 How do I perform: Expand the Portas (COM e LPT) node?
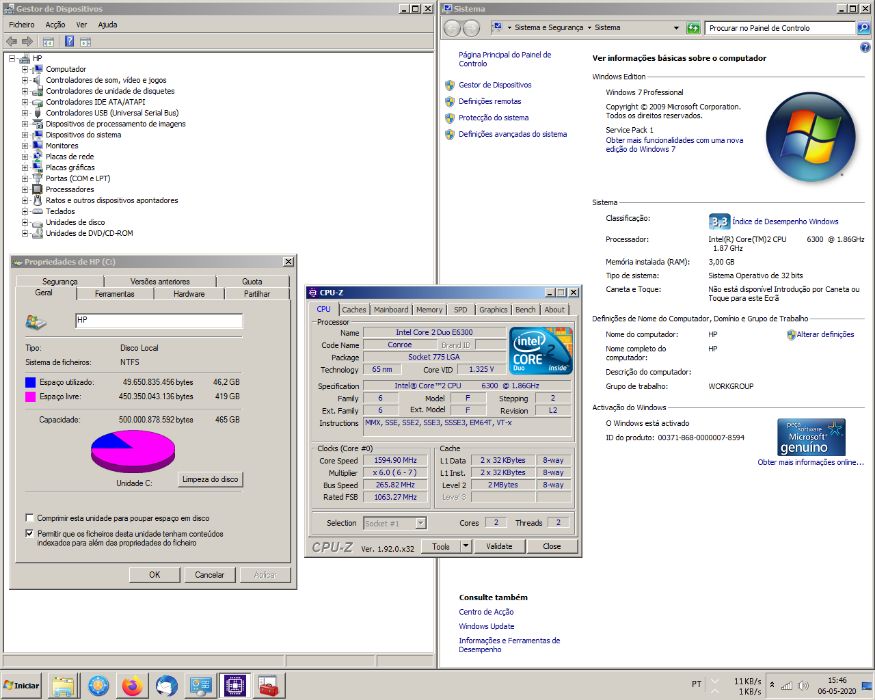coord(25,179)
